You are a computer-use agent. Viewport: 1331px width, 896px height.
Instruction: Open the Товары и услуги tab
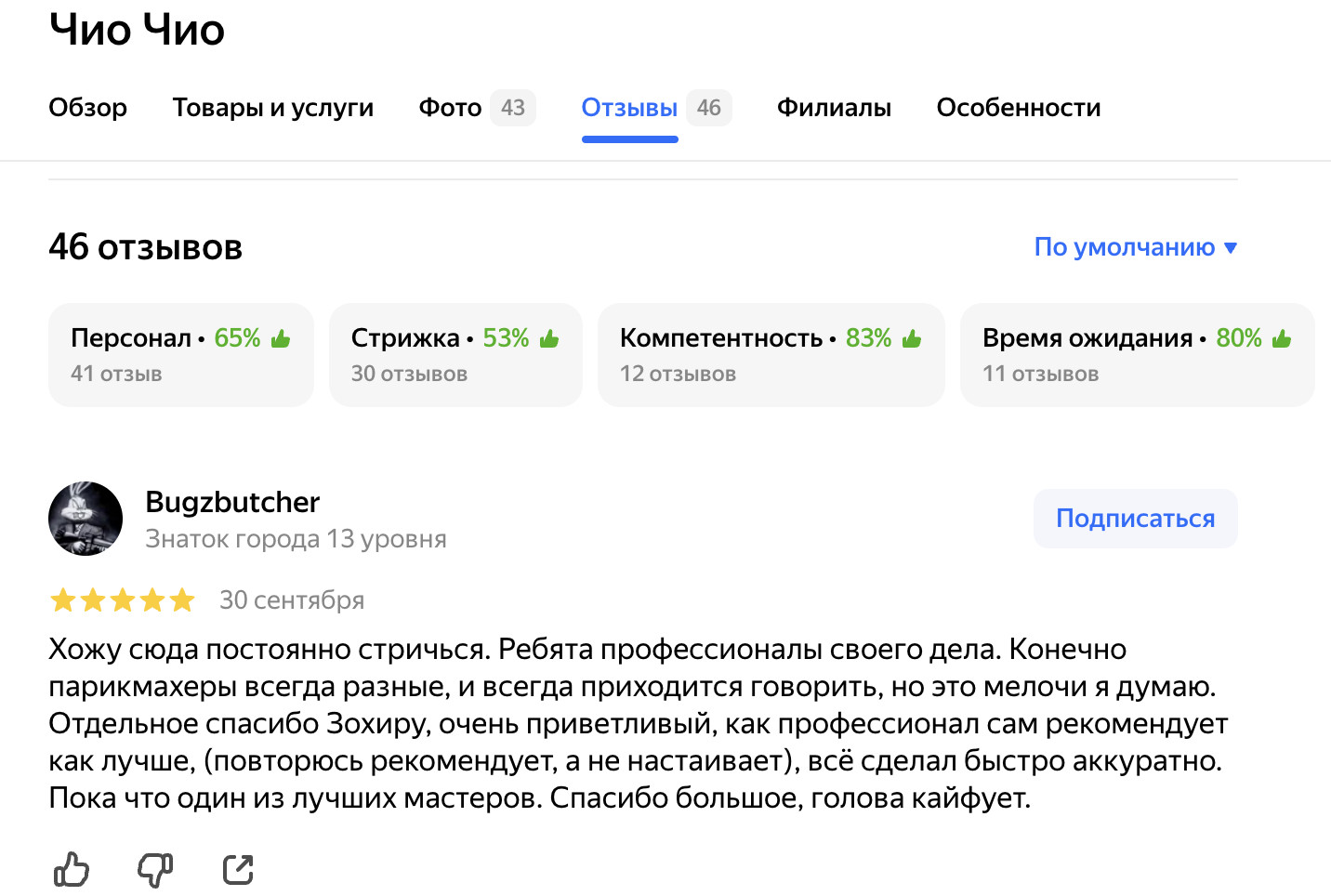(273, 108)
